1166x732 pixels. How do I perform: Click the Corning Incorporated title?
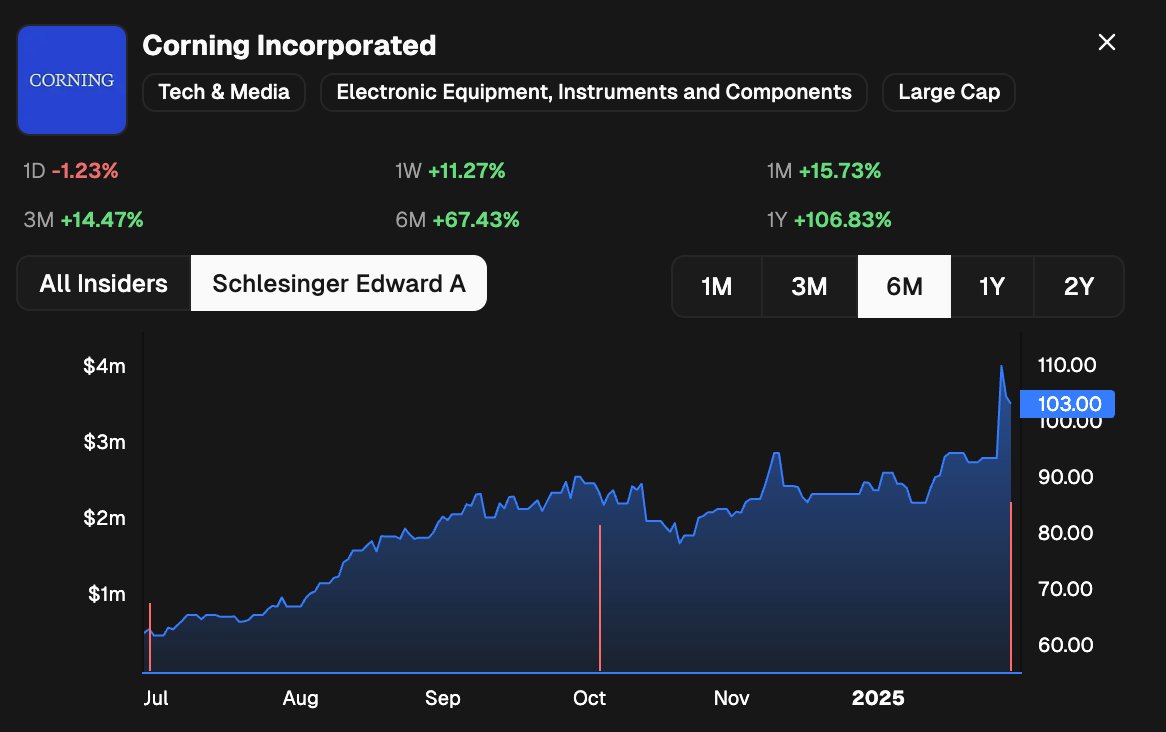[x=289, y=45]
